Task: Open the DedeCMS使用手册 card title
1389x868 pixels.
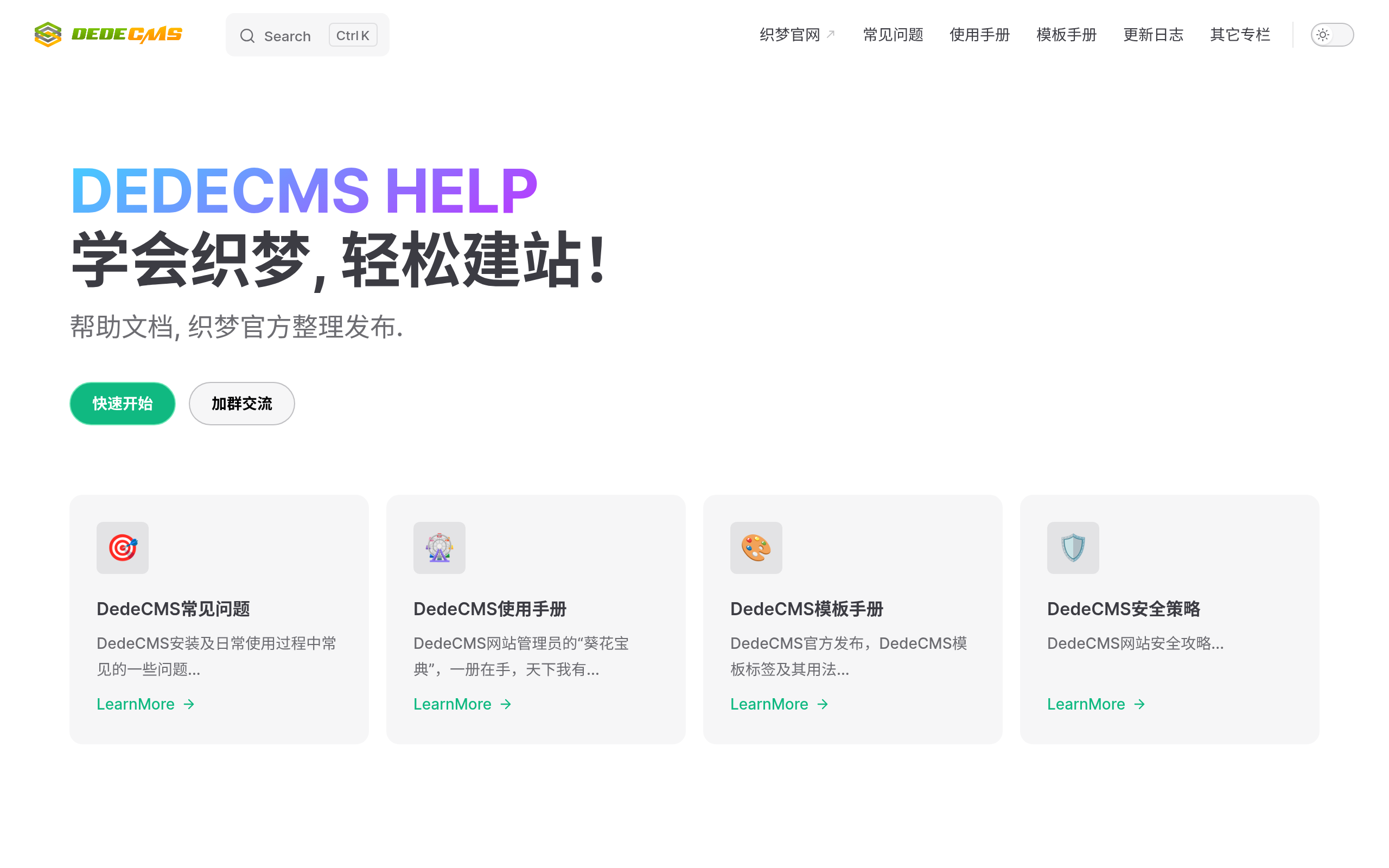Action: [x=489, y=609]
